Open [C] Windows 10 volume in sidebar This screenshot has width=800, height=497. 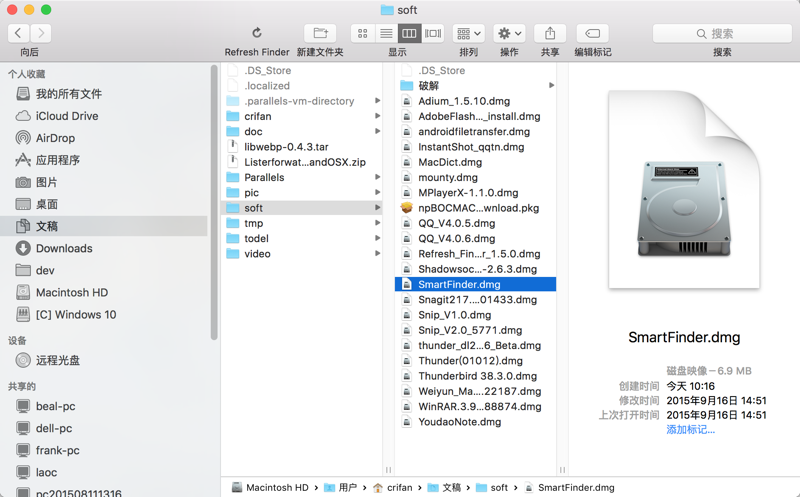[105, 314]
